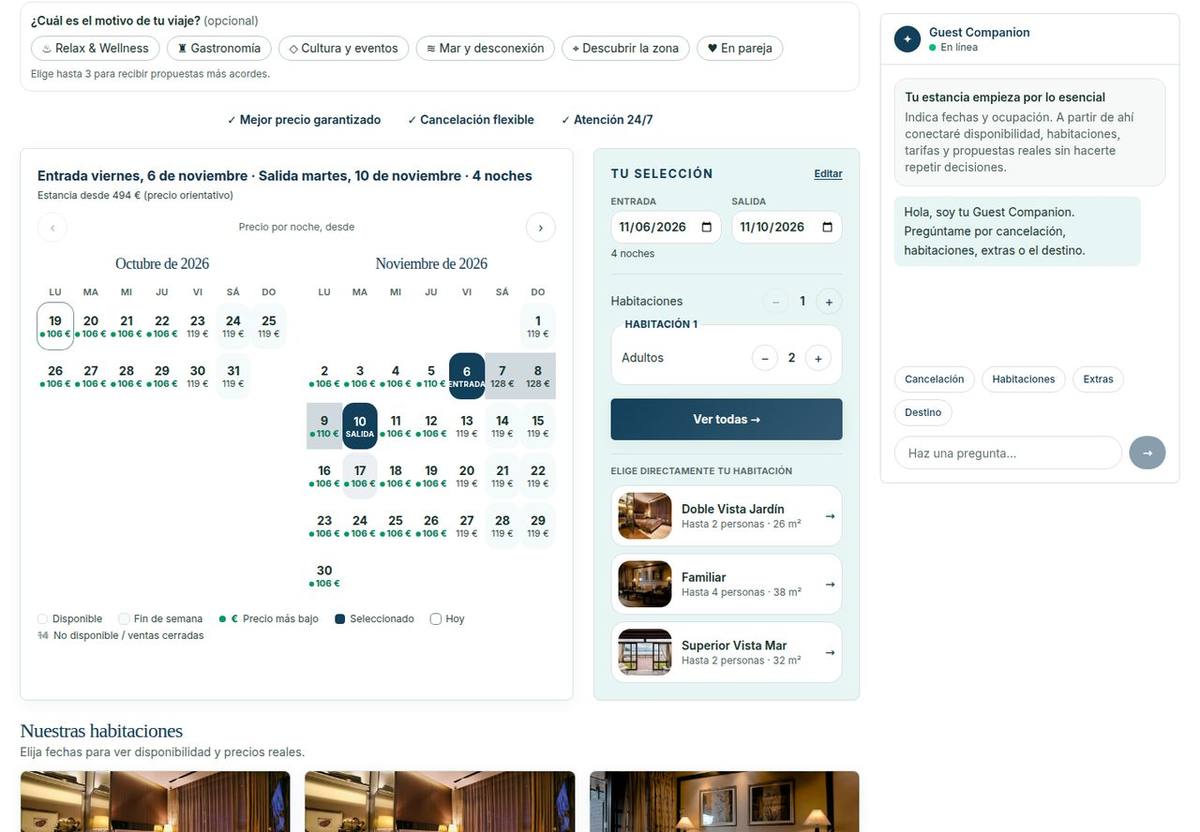Choose the En pareja chip
The height and width of the screenshot is (832, 1200).
coord(740,48)
